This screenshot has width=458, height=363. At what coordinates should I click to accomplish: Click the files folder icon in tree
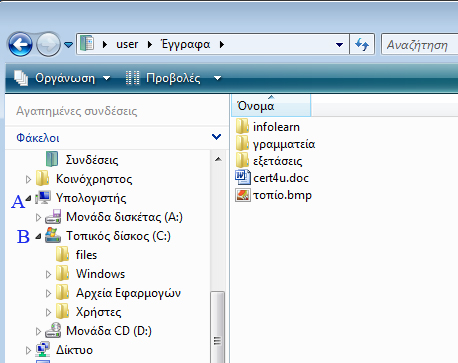pyautogui.click(x=62, y=254)
